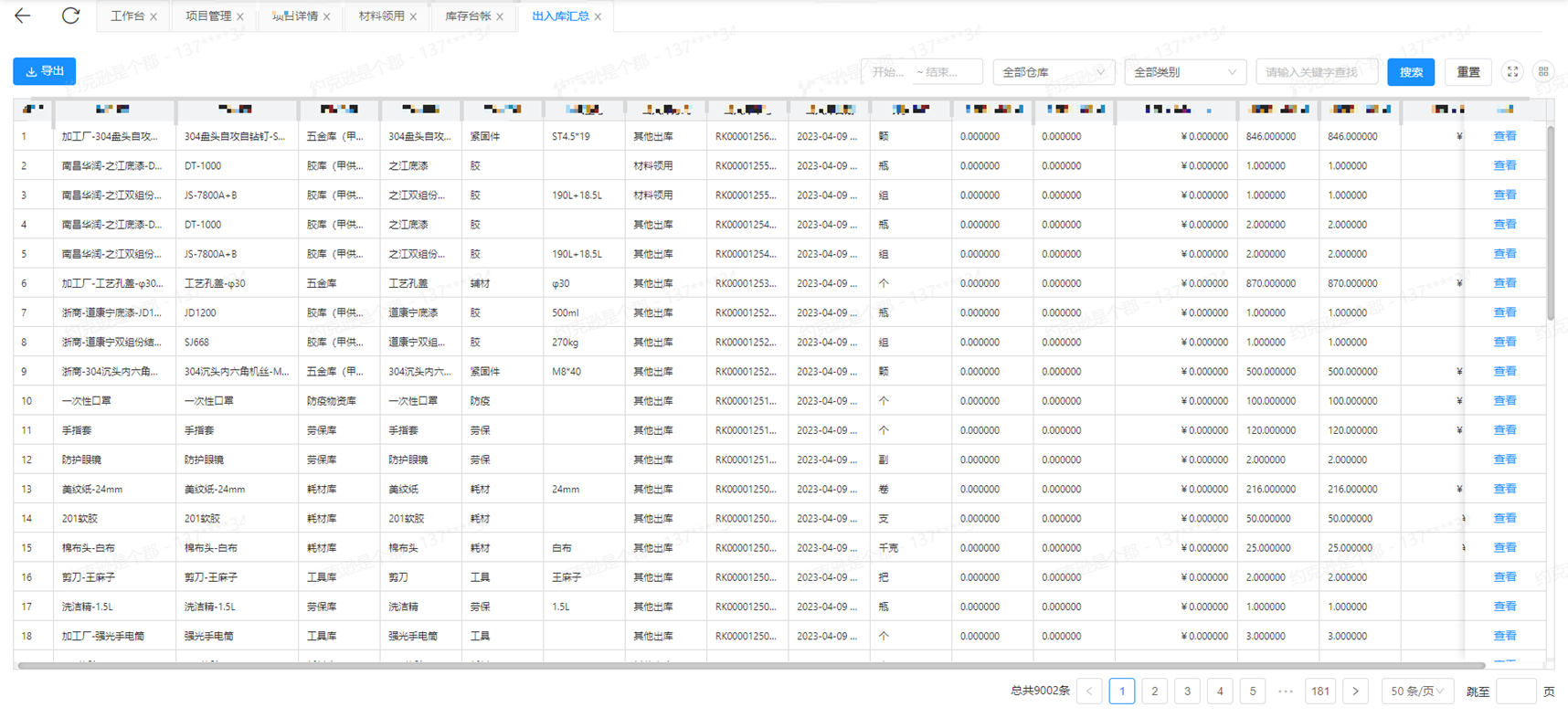The width and height of the screenshot is (1568, 718).
Task: Go to the next page with the arrow
Action: (x=1355, y=692)
